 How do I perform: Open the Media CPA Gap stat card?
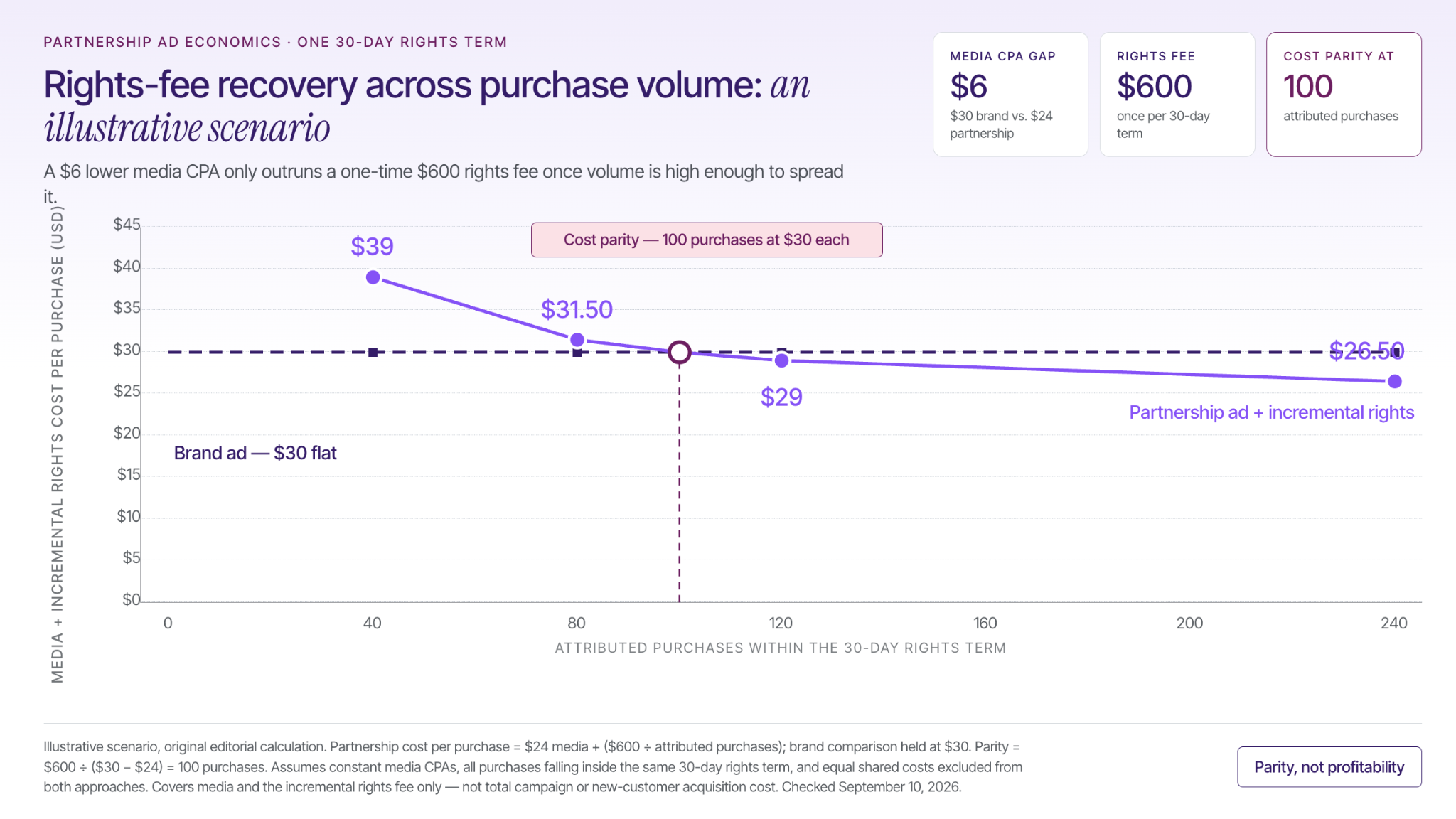click(1010, 94)
